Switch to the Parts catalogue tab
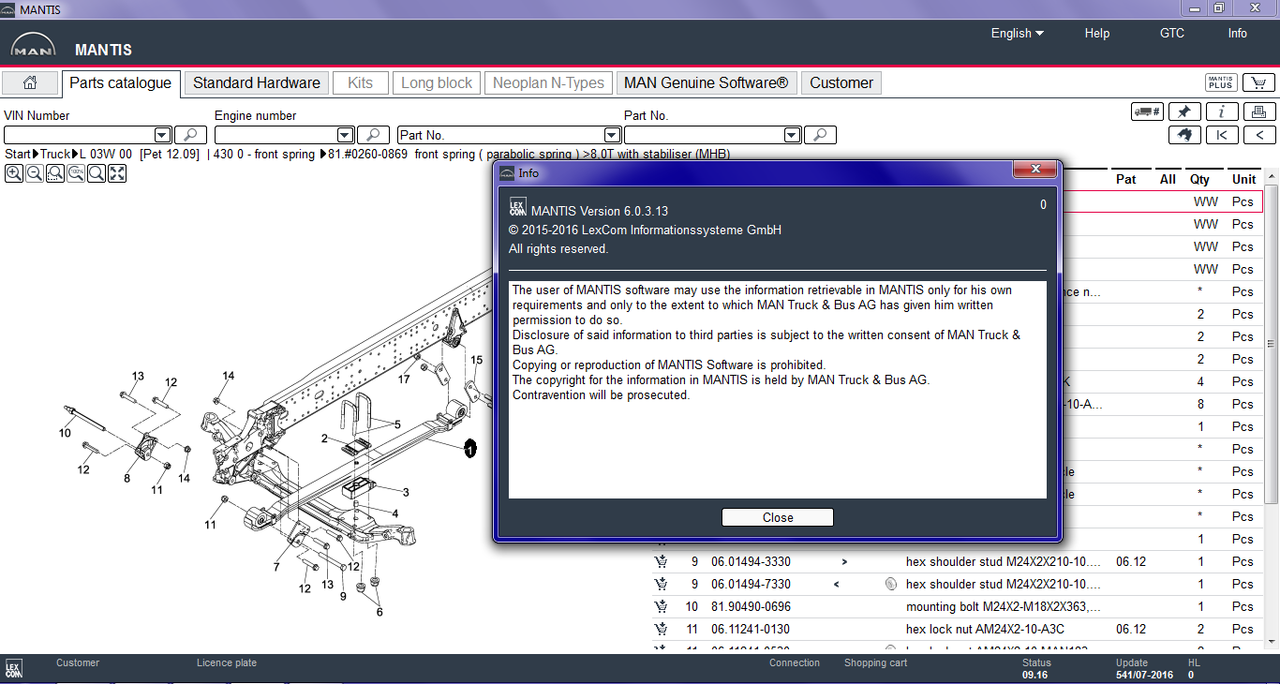 coord(121,83)
